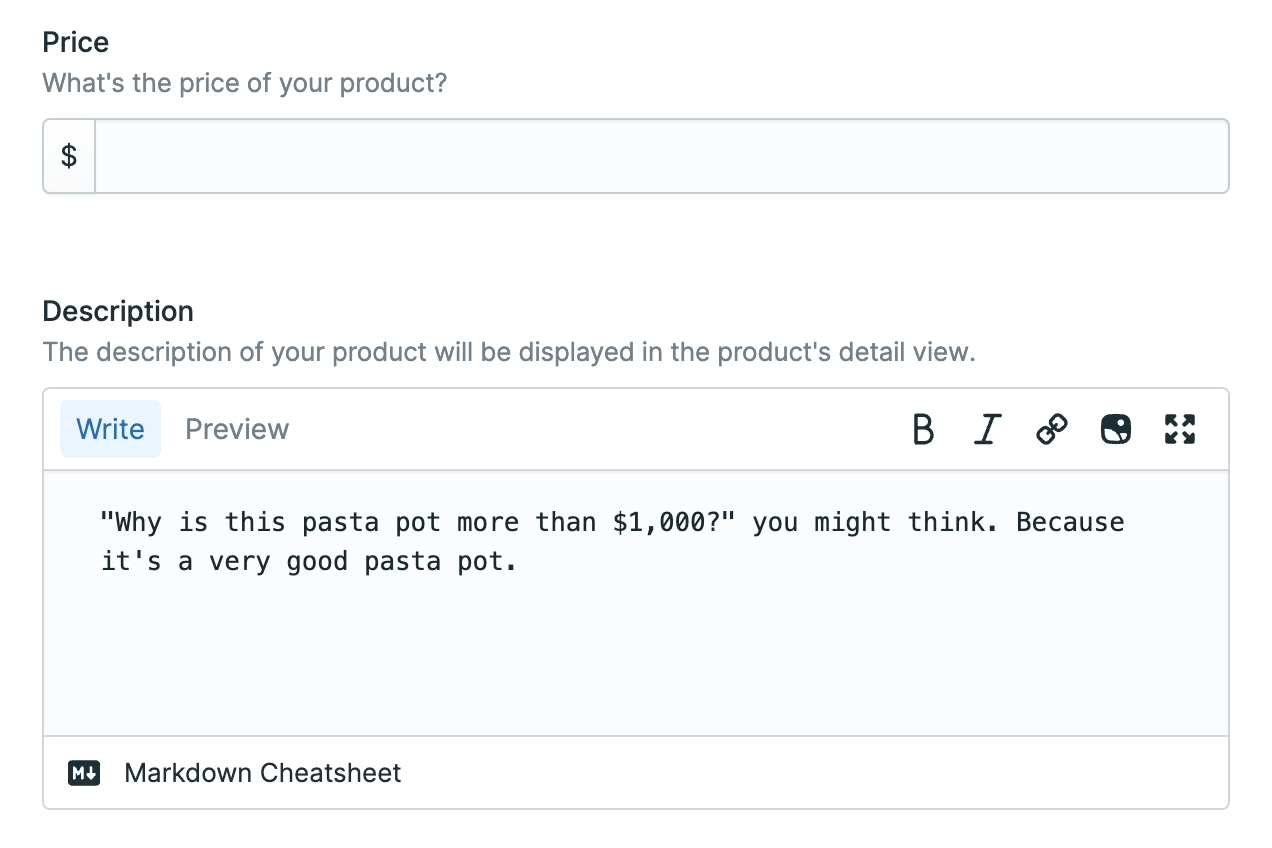This screenshot has height=848, width=1272.
Task: Click the dollar sign prefix box
Action: click(x=68, y=156)
